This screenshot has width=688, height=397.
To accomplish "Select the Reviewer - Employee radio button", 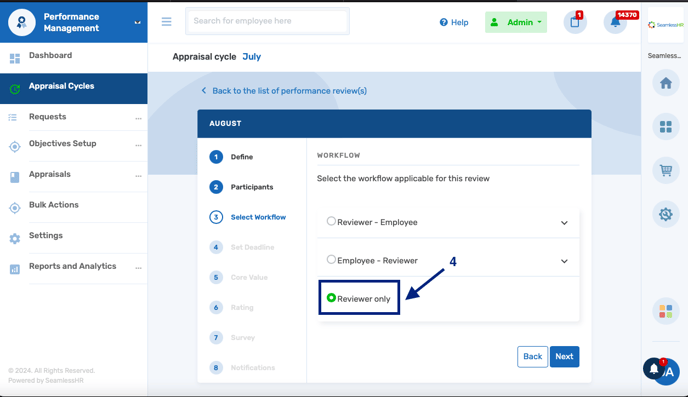I will pyautogui.click(x=331, y=221).
